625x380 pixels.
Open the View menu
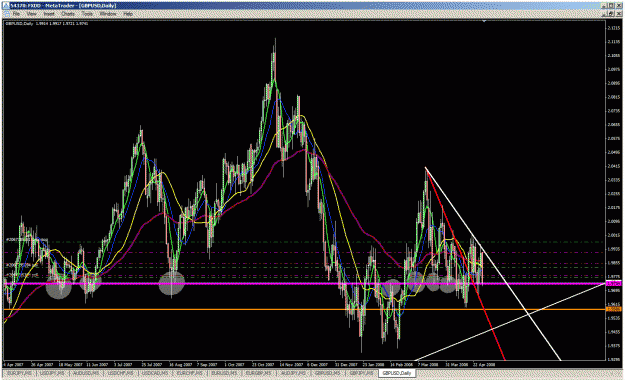(31, 14)
